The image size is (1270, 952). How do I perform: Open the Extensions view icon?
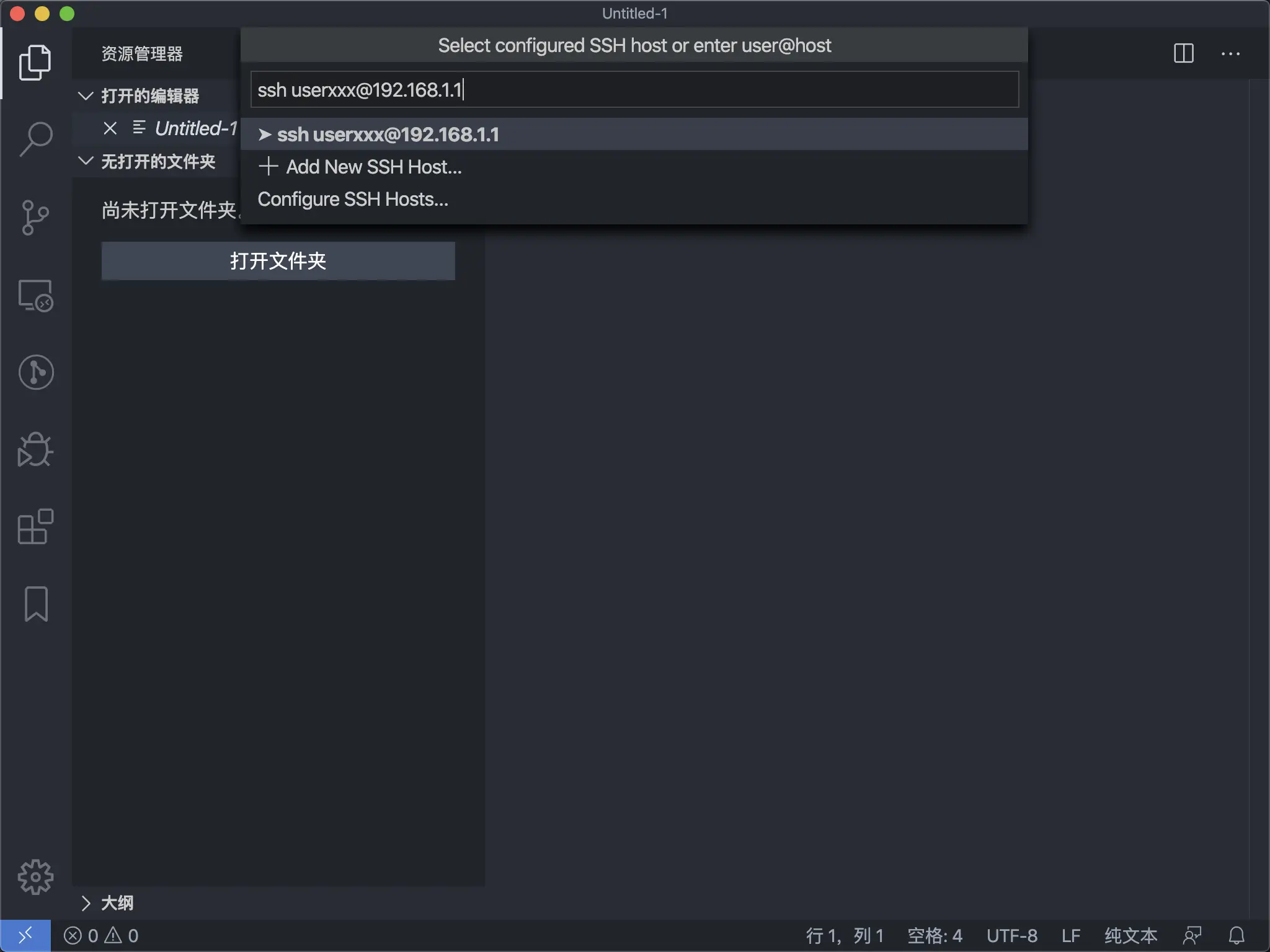click(35, 527)
